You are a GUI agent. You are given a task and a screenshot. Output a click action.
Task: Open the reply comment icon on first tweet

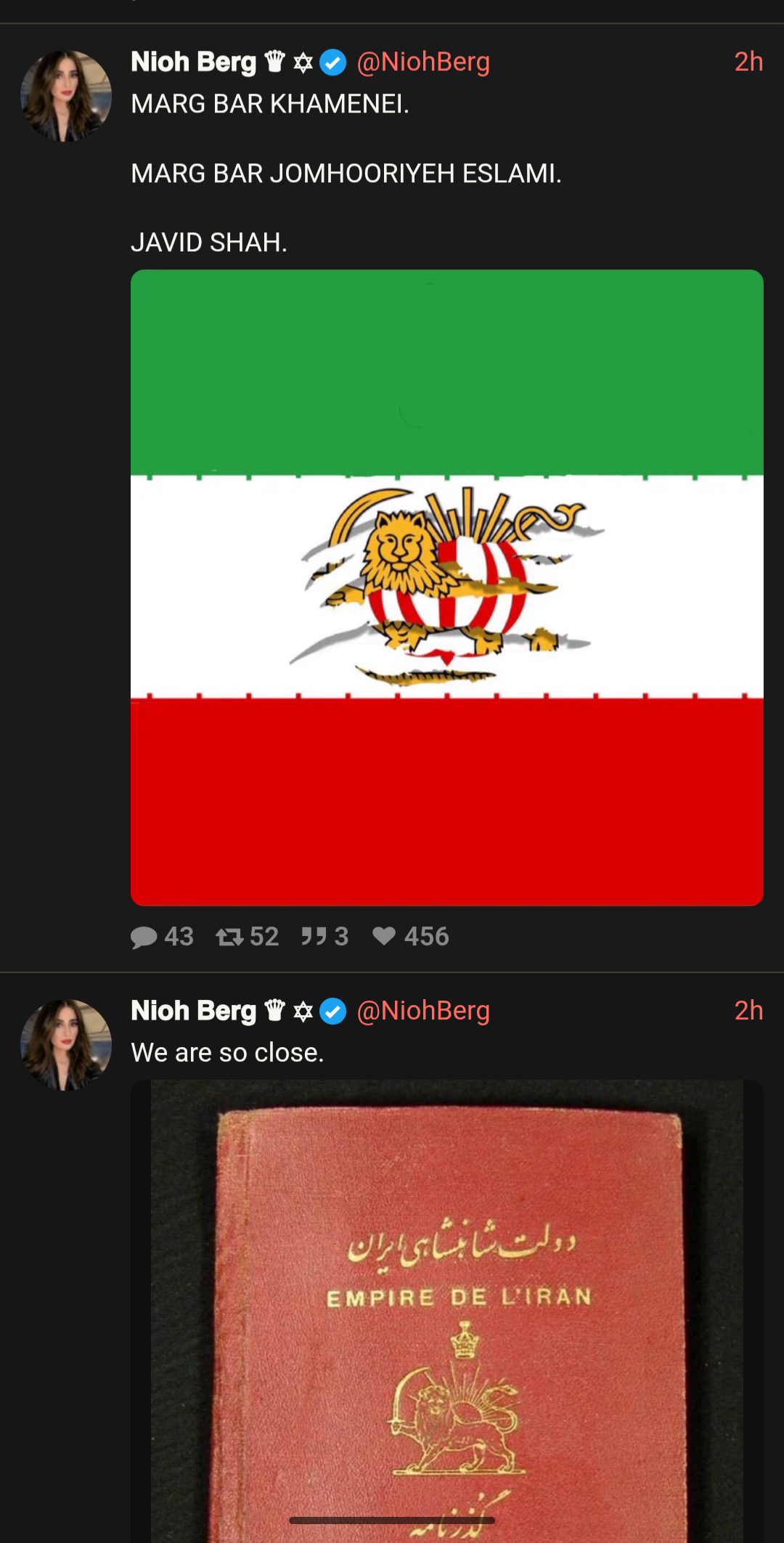[x=144, y=937]
